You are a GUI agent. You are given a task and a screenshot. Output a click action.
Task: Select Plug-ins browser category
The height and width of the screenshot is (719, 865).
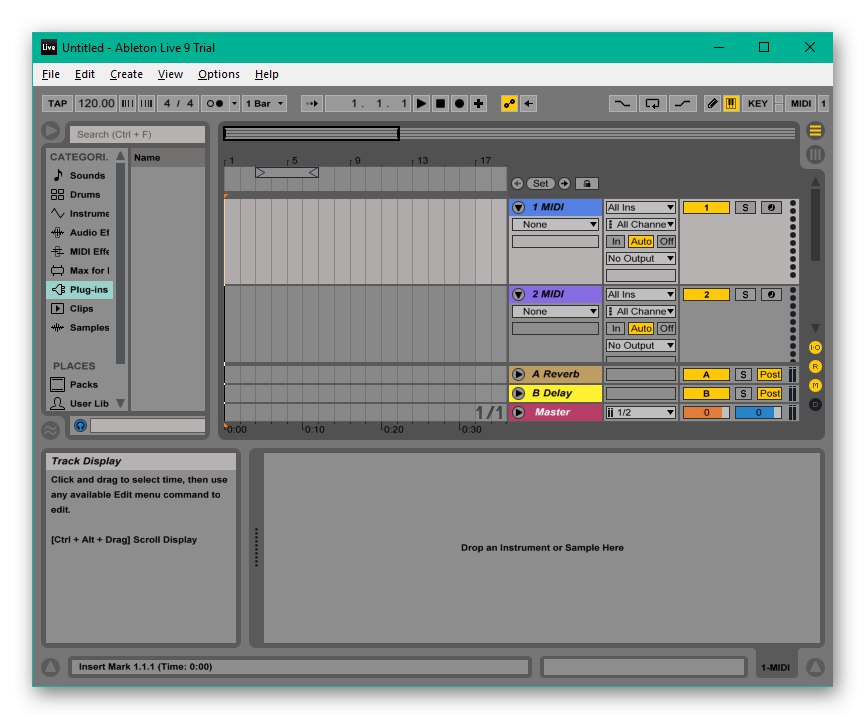[x=80, y=290]
